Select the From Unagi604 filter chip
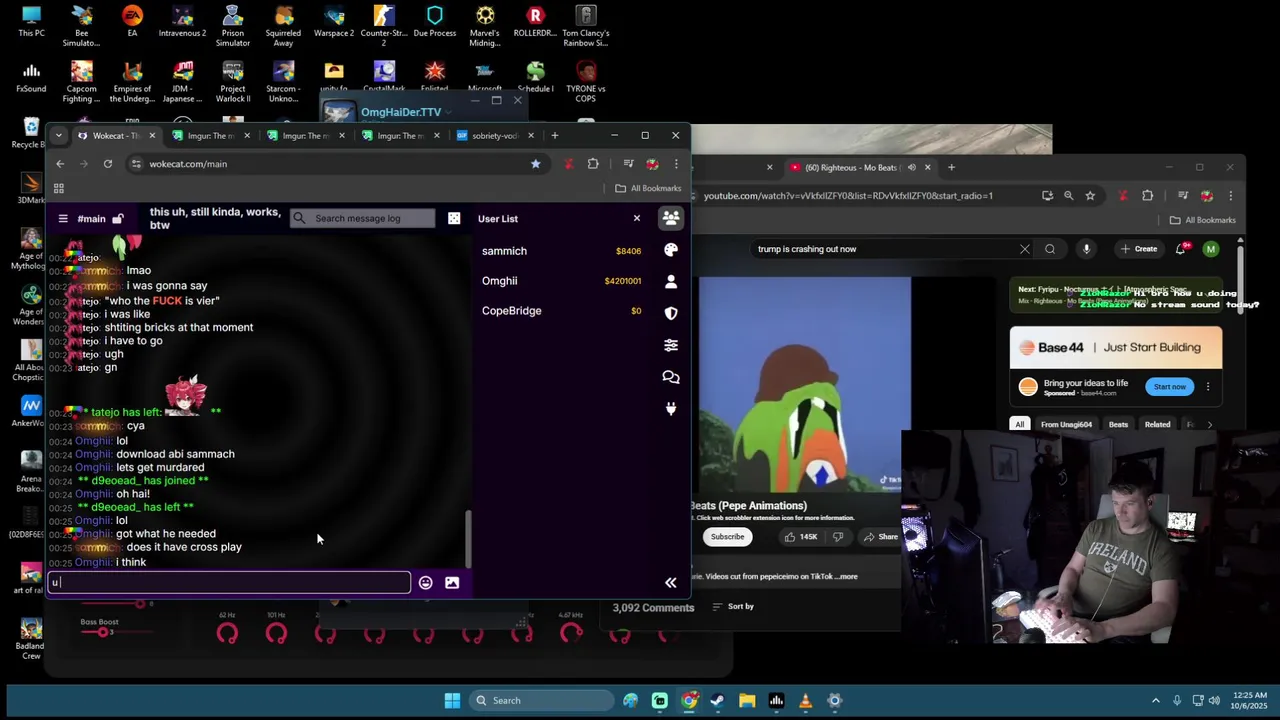Viewport: 1280px width, 720px height. pyautogui.click(x=1066, y=424)
